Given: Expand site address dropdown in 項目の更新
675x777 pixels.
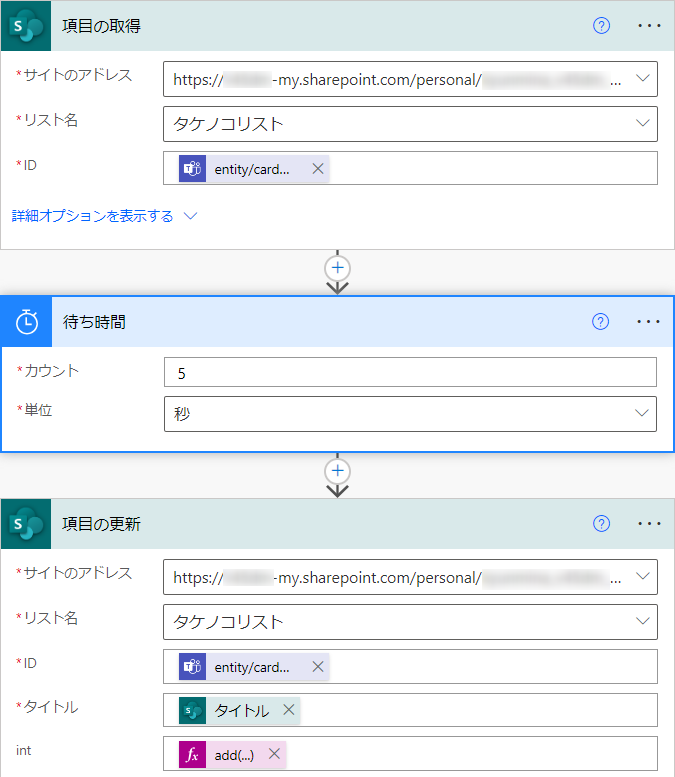Looking at the screenshot, I should click(x=643, y=576).
